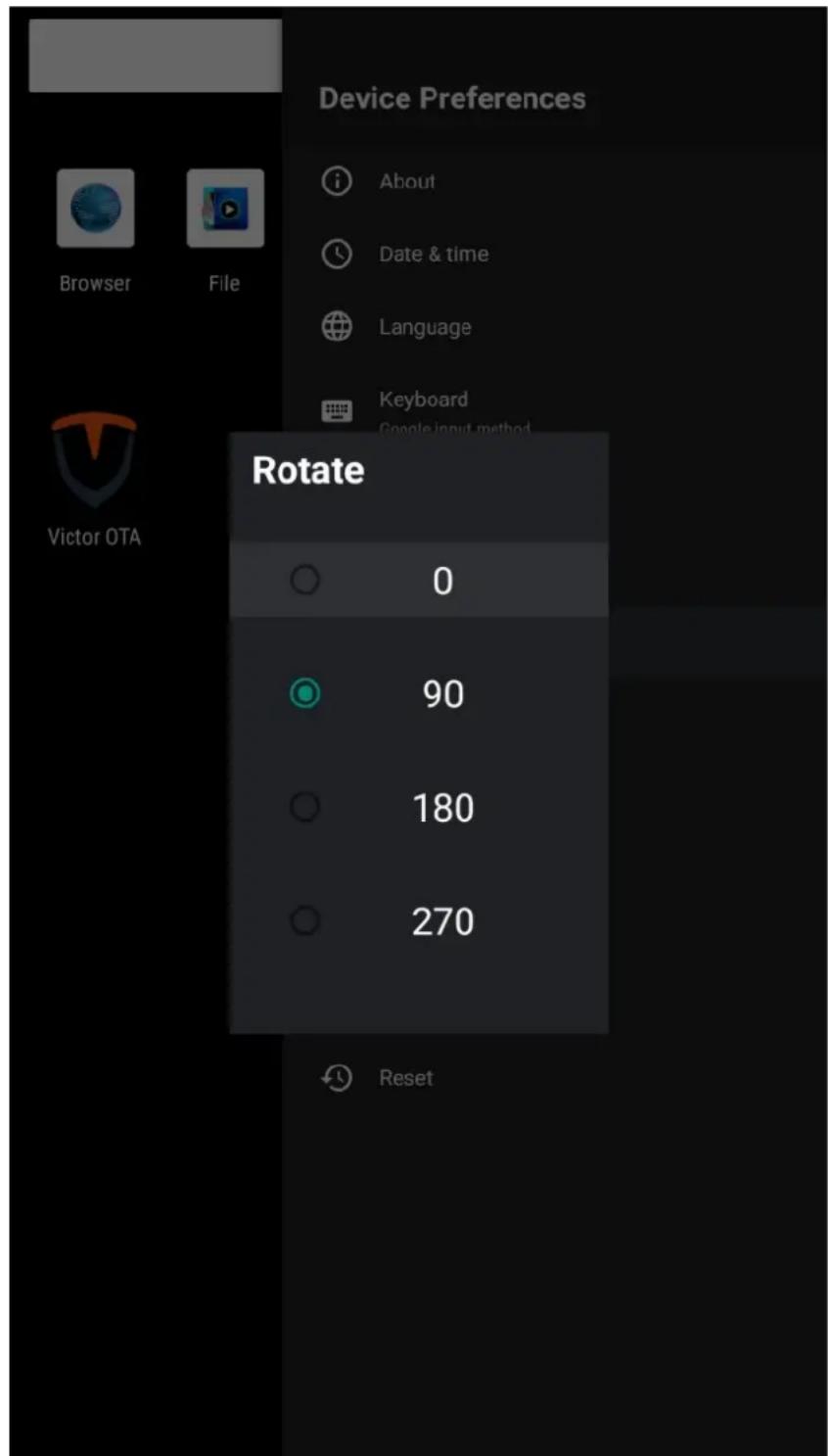Viewport: 828px width, 1456px height.
Task: Launch the File app icon
Action: point(225,208)
